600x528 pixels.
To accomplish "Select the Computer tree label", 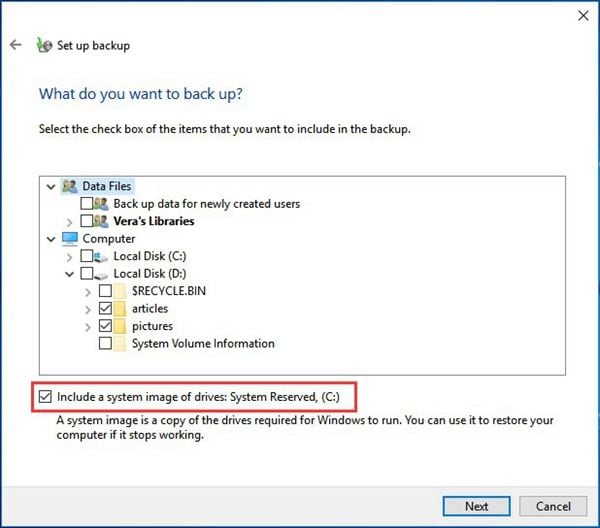I will (109, 239).
